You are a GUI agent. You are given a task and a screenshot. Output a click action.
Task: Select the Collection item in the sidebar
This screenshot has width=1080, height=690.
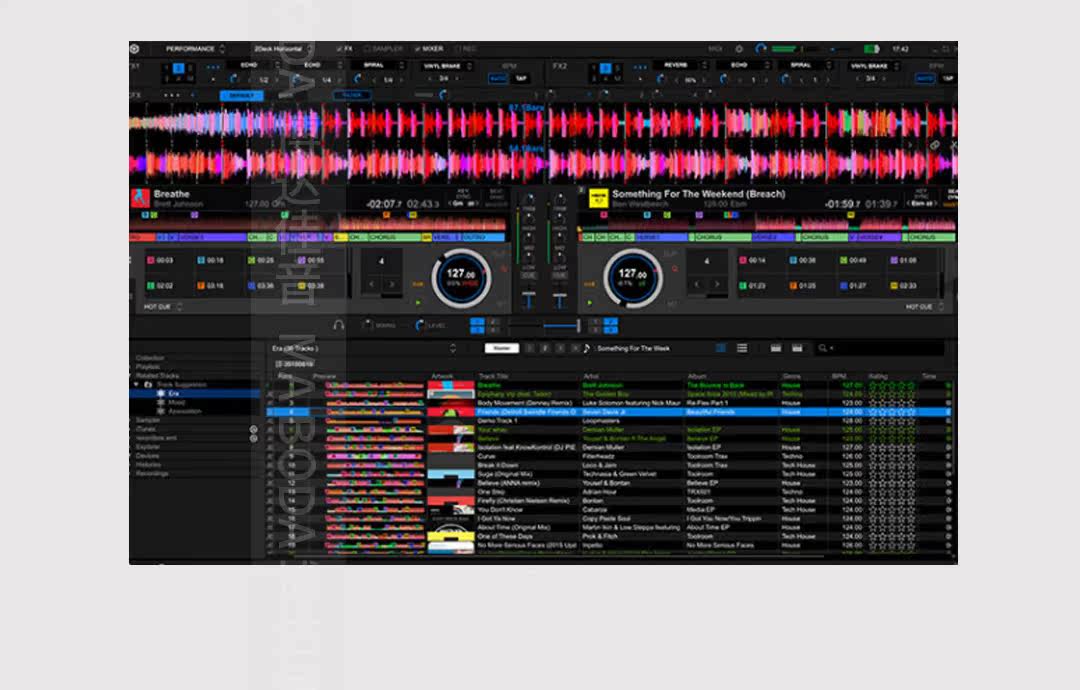point(150,358)
